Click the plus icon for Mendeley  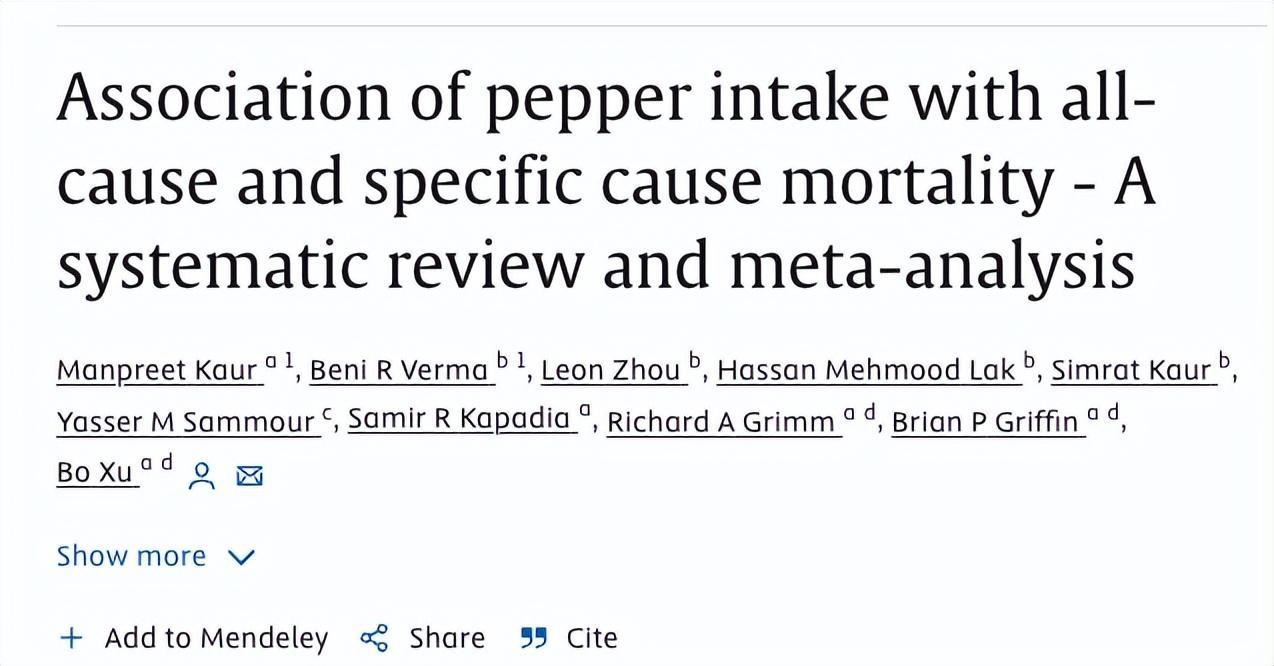coord(71,638)
